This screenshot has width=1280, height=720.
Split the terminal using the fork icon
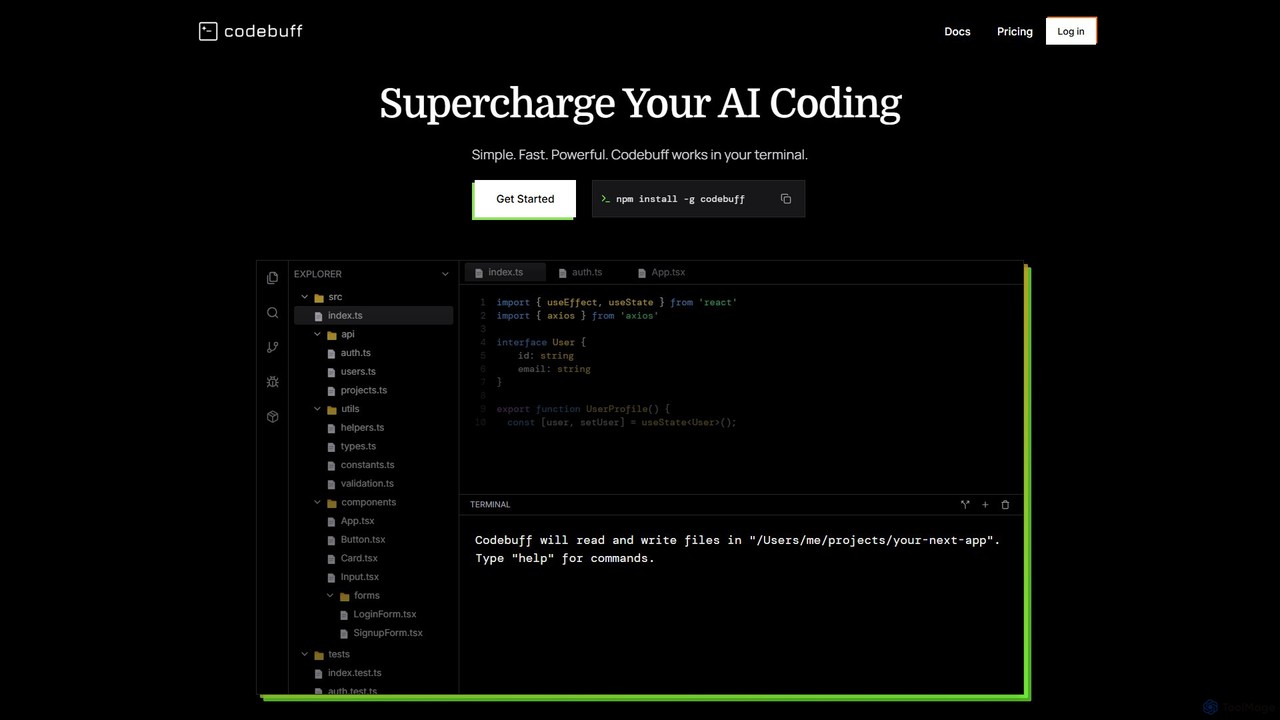pos(965,505)
